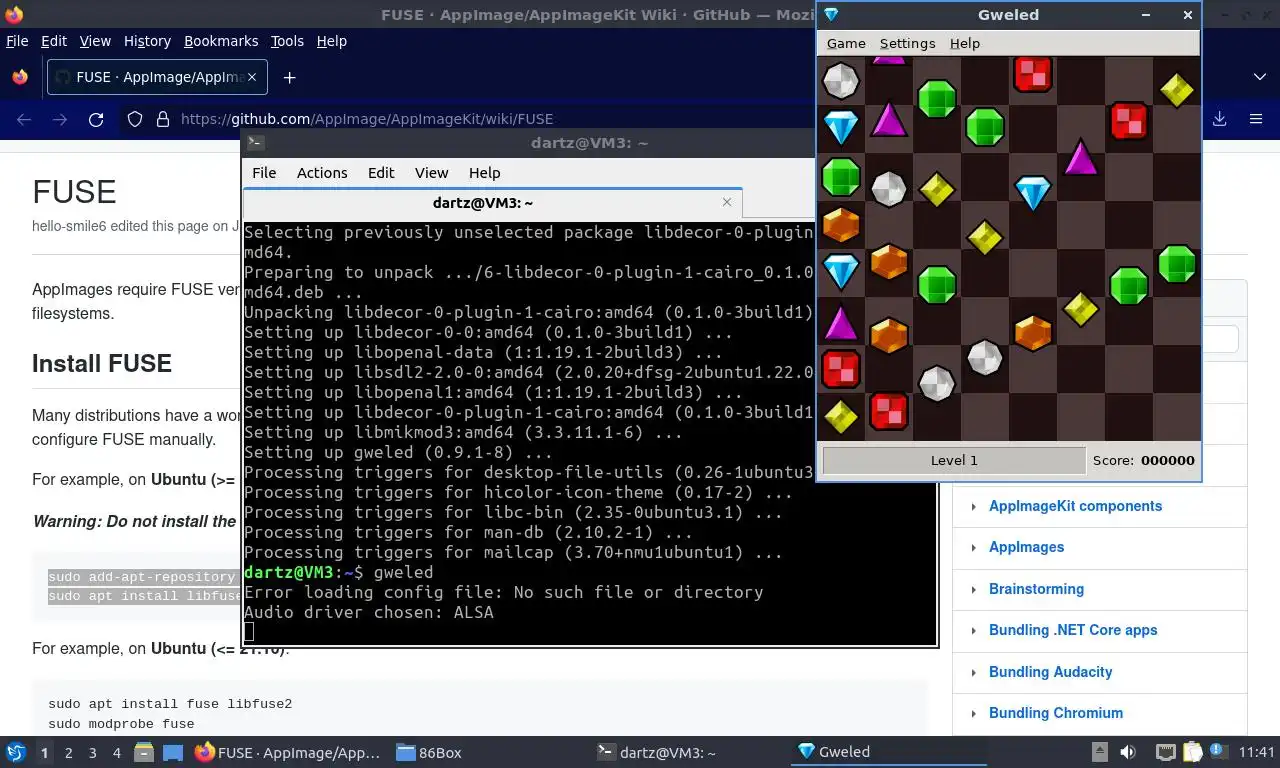Image resolution: width=1280 pixels, height=768 pixels.
Task: Select dartz@VM3 terminal tab
Action: [493, 202]
